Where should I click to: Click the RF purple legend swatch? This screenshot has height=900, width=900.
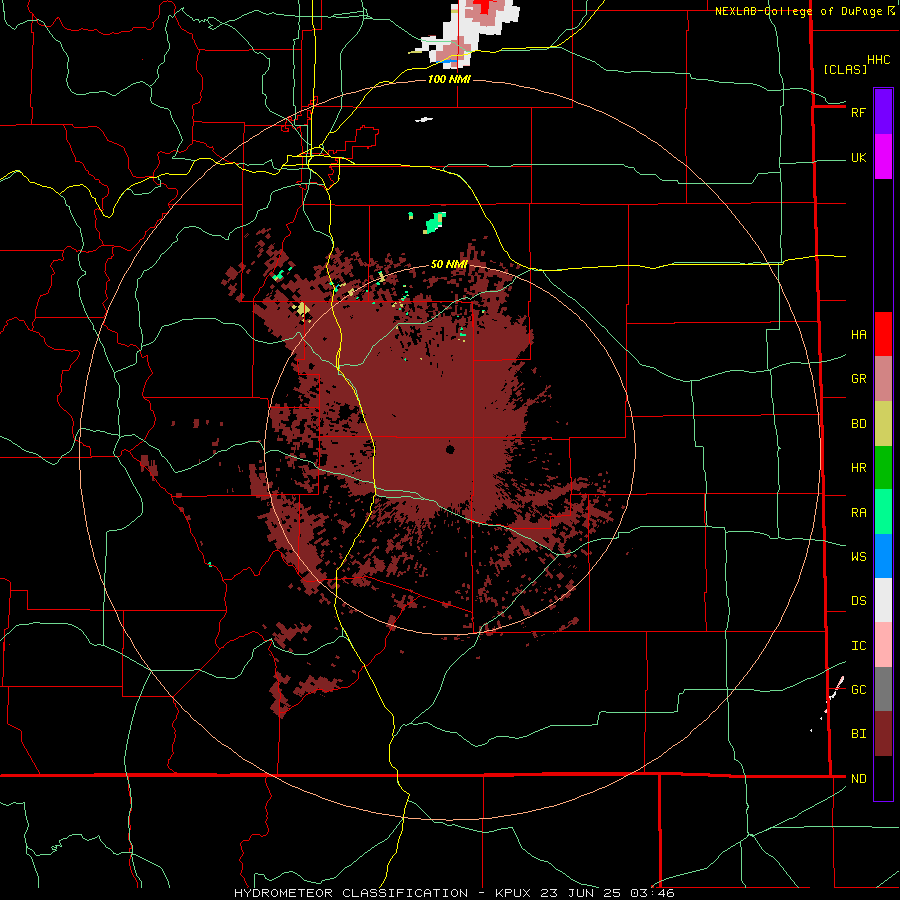pyautogui.click(x=883, y=112)
